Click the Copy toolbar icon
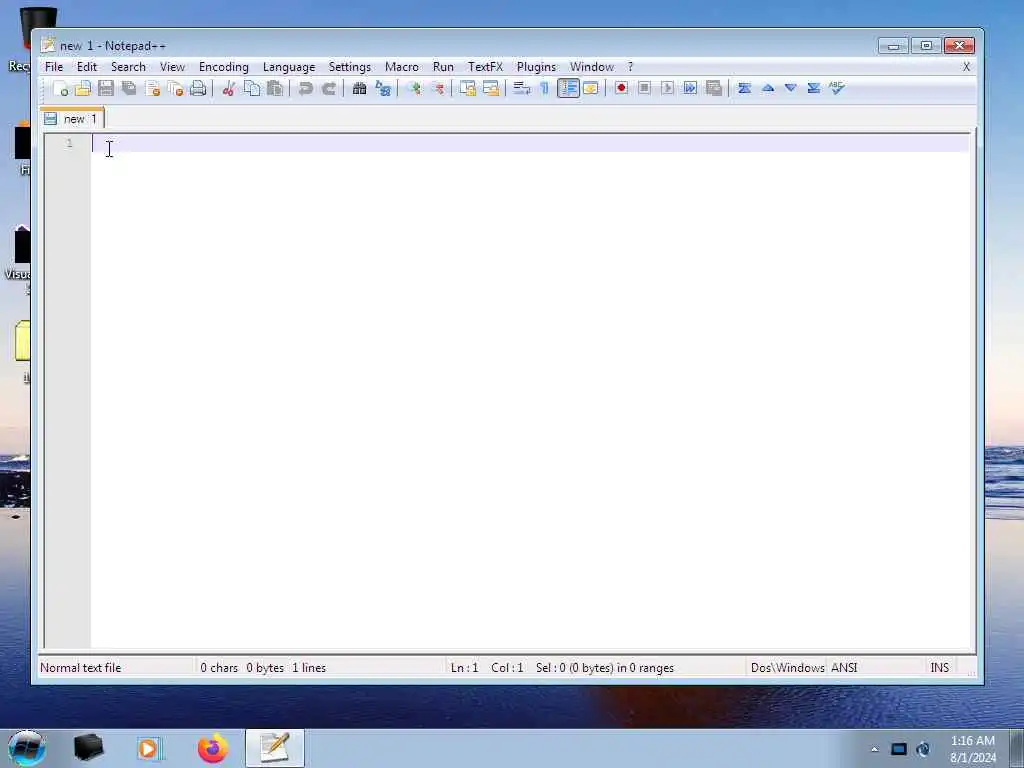This screenshot has height=768, width=1024. coord(251,88)
